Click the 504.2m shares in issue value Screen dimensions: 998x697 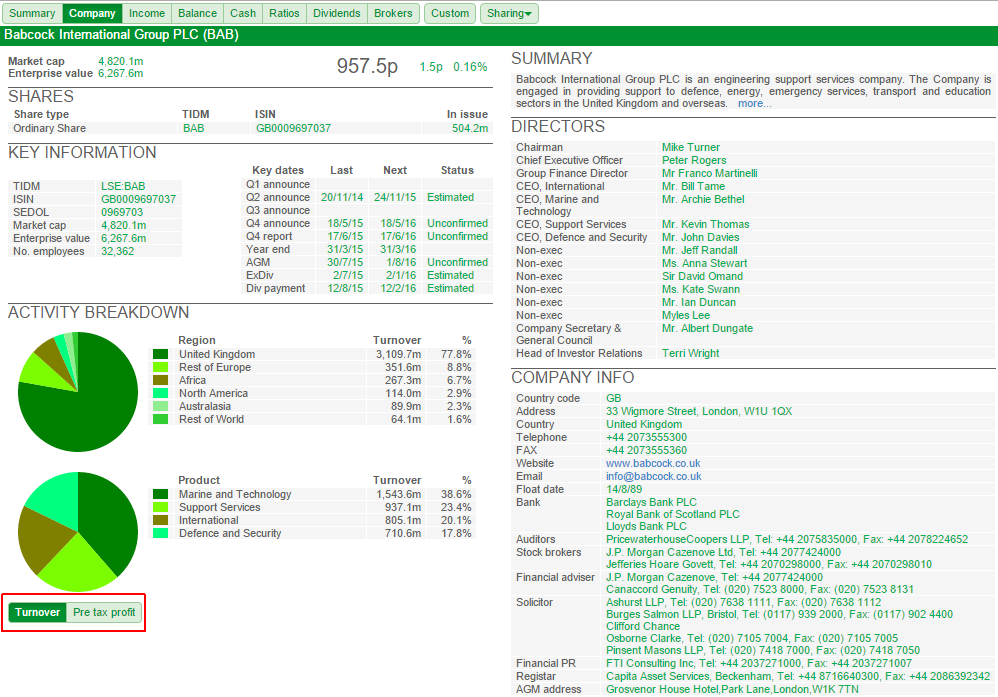pos(470,129)
